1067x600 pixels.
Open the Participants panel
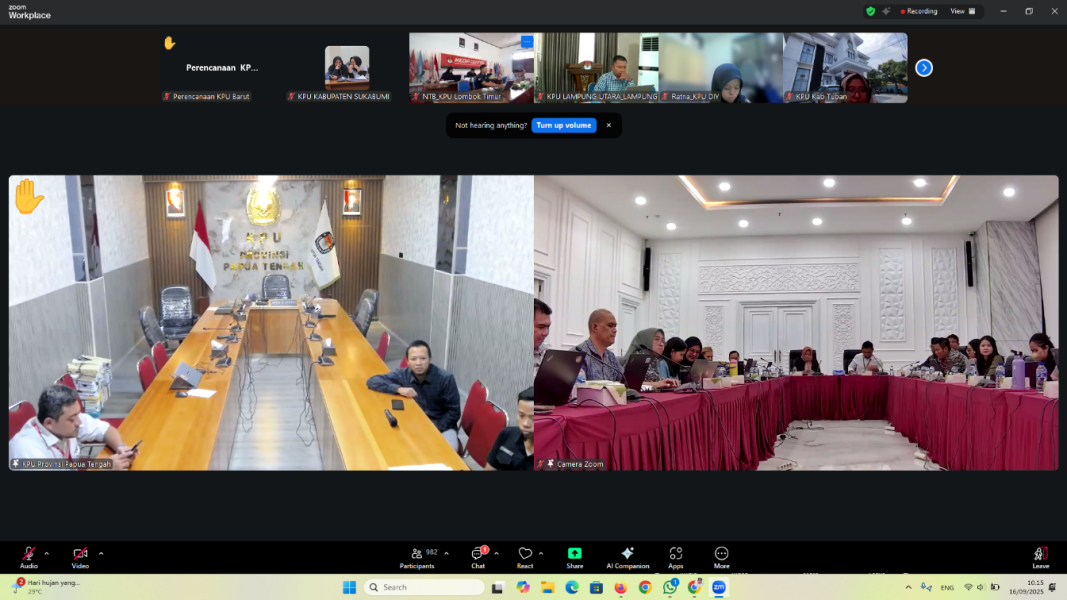pyautogui.click(x=417, y=555)
